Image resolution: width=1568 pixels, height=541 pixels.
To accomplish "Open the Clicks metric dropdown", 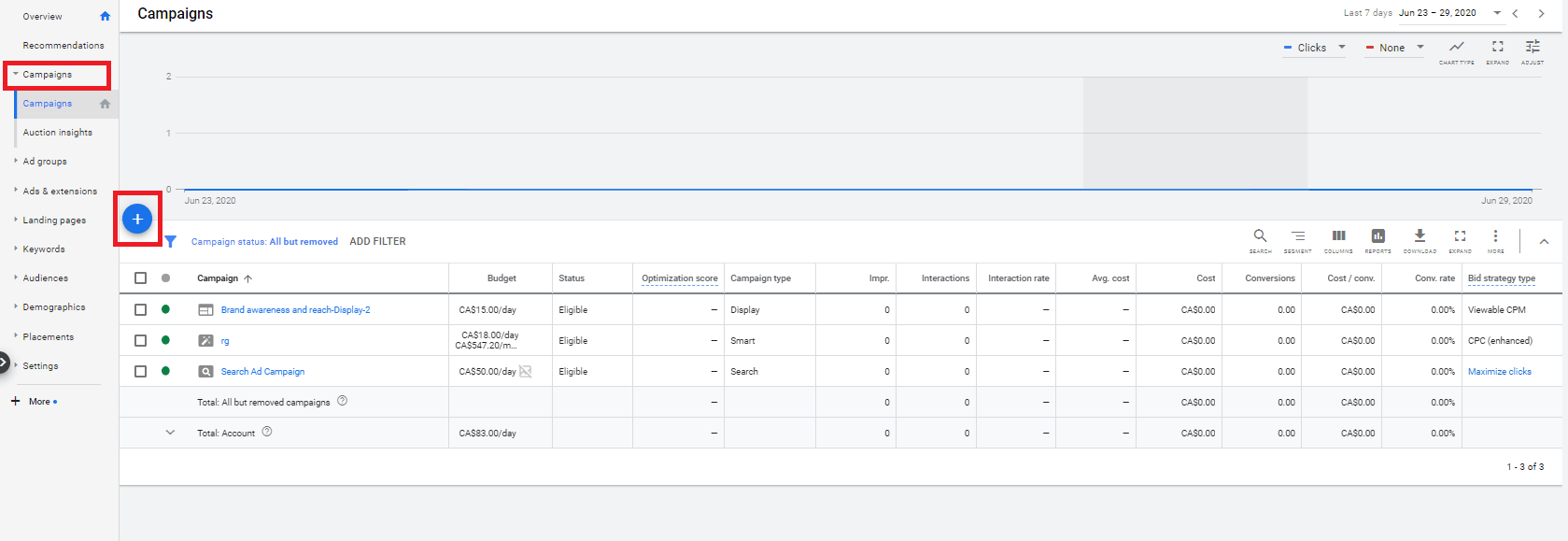I will [x=1315, y=48].
